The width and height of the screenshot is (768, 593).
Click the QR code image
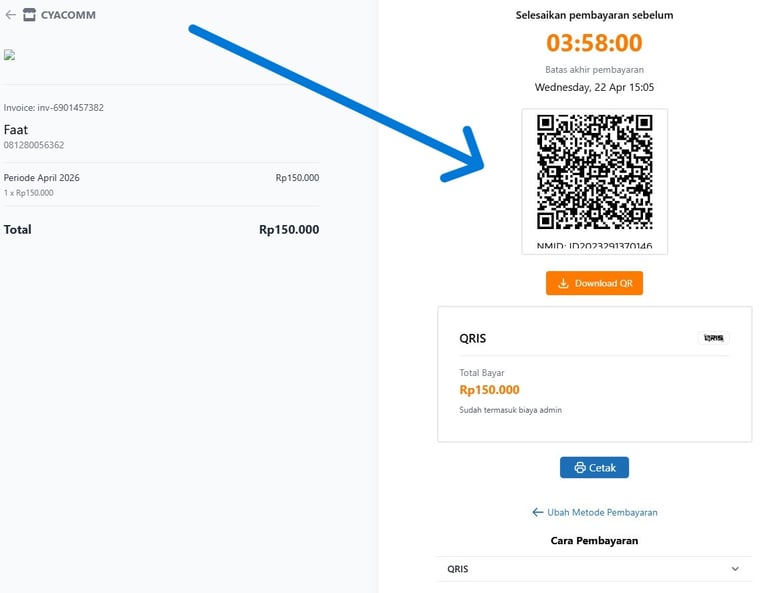click(x=594, y=172)
